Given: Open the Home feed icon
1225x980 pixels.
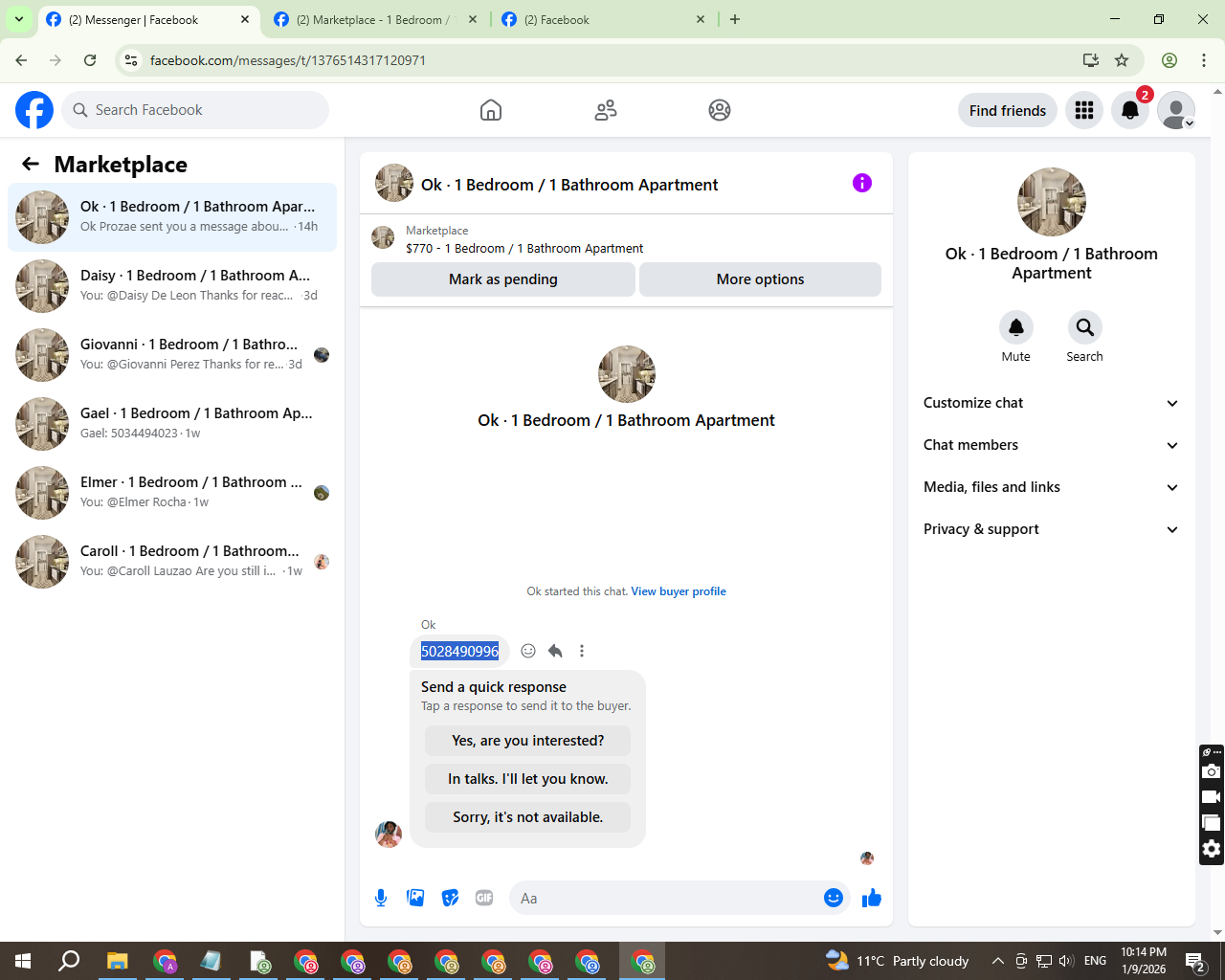Looking at the screenshot, I should pyautogui.click(x=491, y=110).
